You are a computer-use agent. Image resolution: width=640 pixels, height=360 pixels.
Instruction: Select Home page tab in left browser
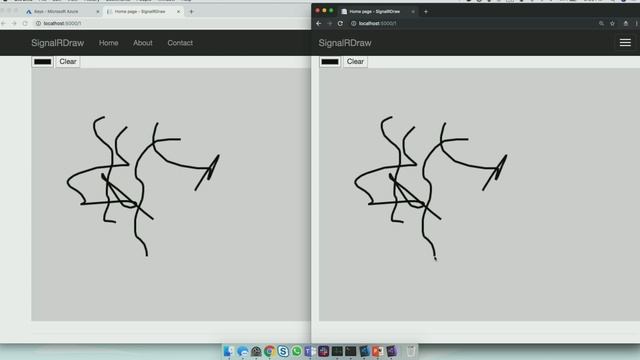pos(143,12)
